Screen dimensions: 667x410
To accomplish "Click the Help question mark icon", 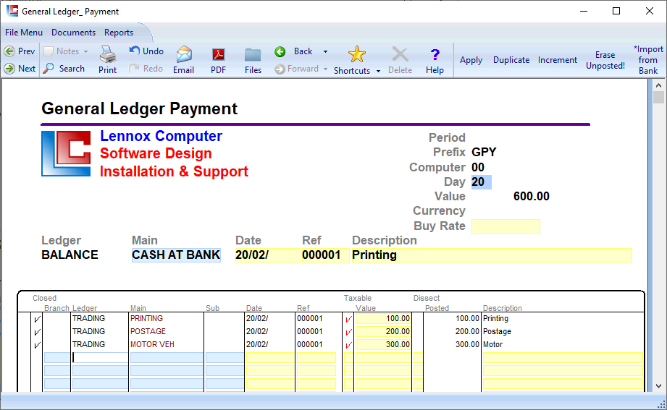I will (x=434, y=56).
